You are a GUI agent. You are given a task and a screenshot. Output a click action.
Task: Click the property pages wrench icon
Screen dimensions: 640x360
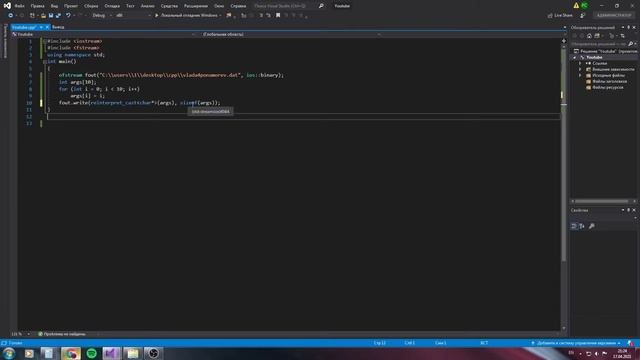coord(591,226)
